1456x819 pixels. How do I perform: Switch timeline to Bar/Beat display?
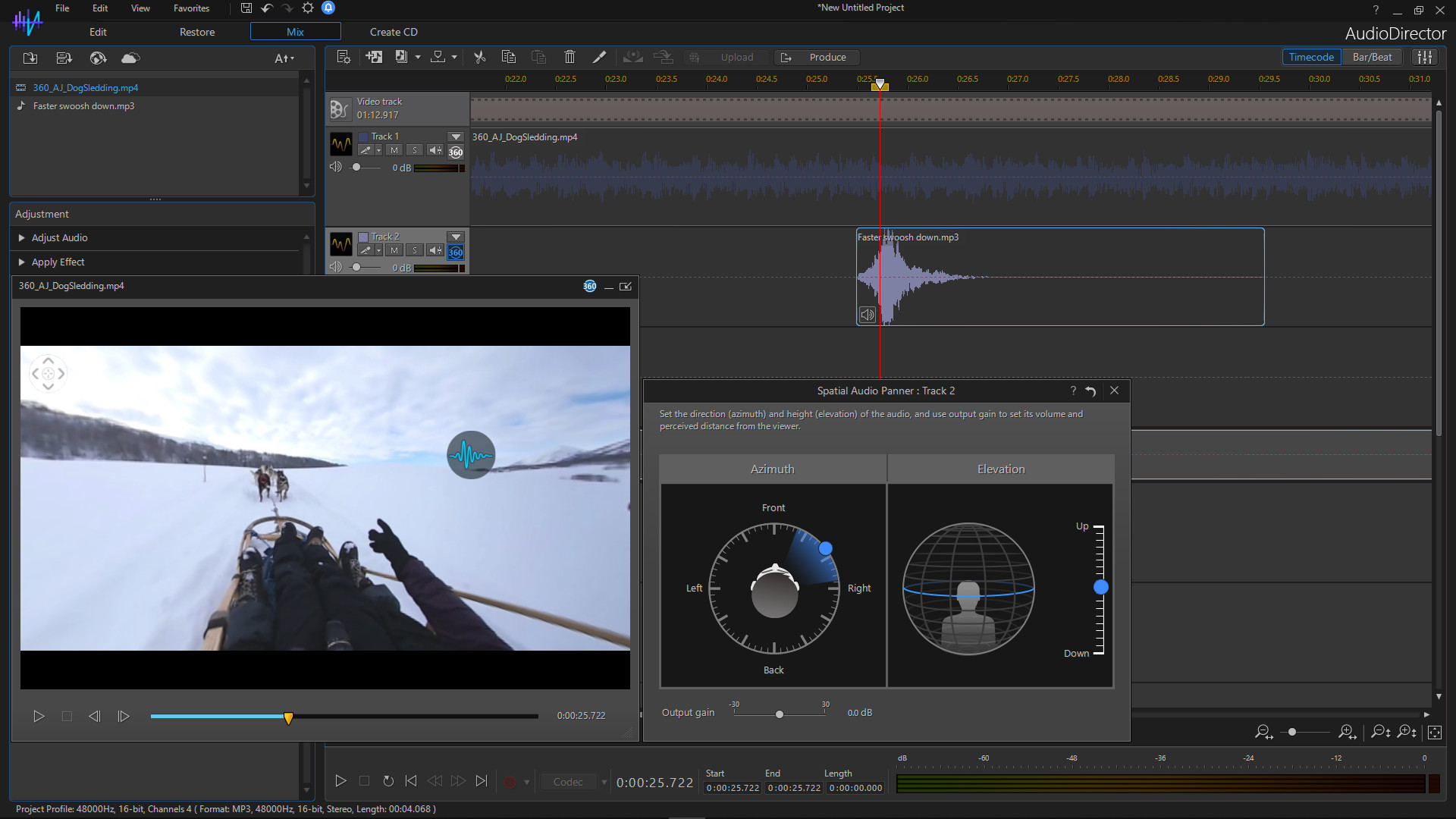pos(1372,56)
